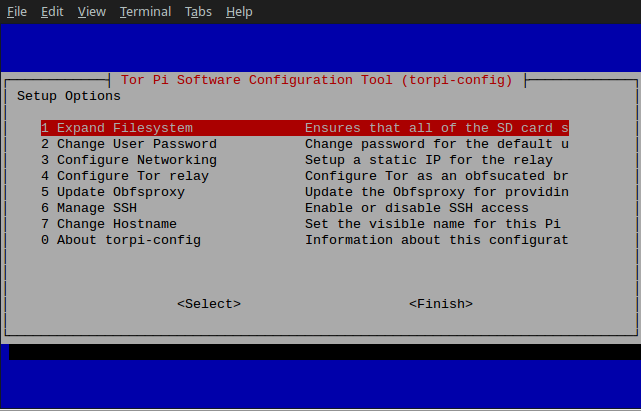Choose option 5 Update Obfsproxy
The image size is (641, 411).
click(305, 192)
